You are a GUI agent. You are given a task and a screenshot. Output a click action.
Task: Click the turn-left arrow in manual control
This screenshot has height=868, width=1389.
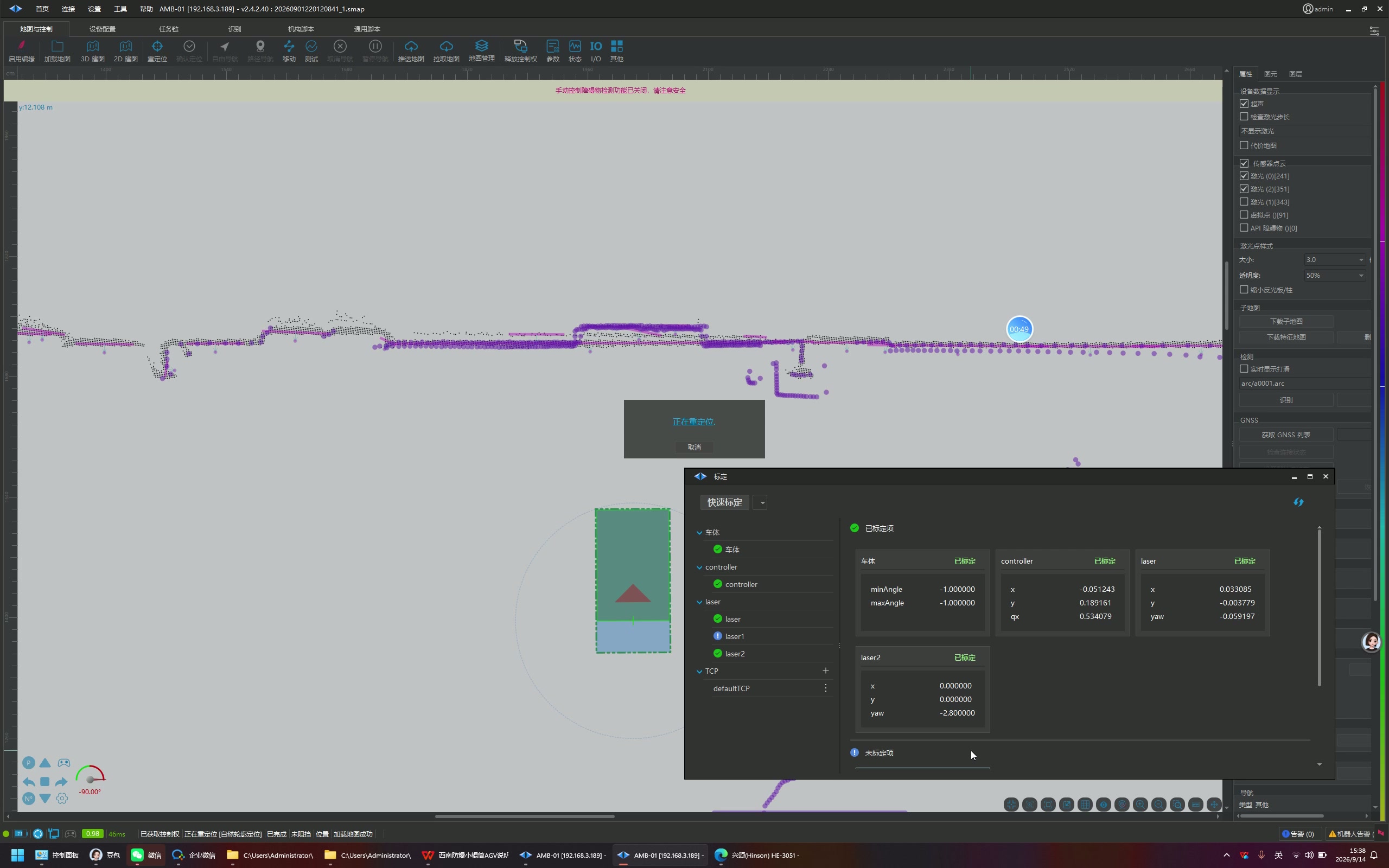point(28,781)
